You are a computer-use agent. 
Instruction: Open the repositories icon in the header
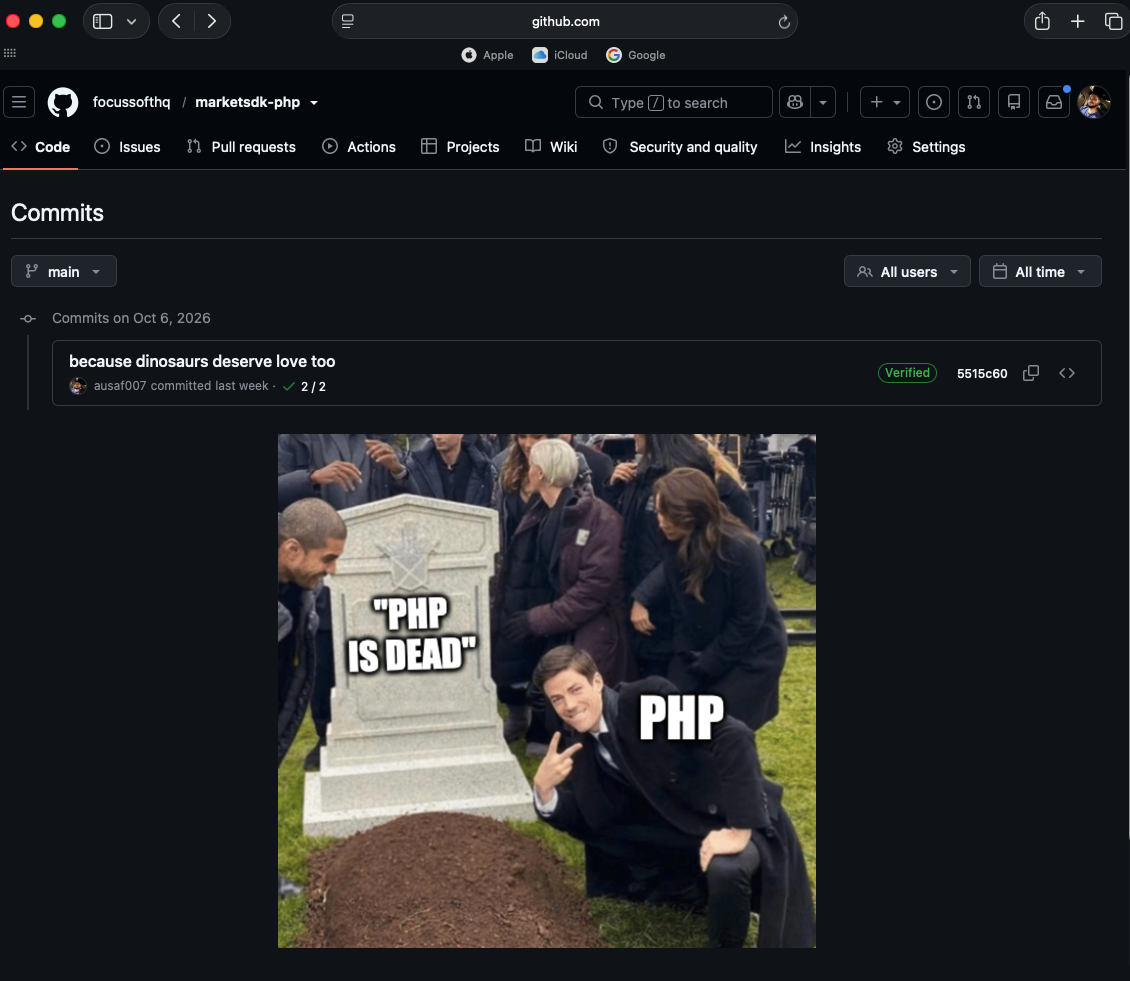tap(1013, 102)
